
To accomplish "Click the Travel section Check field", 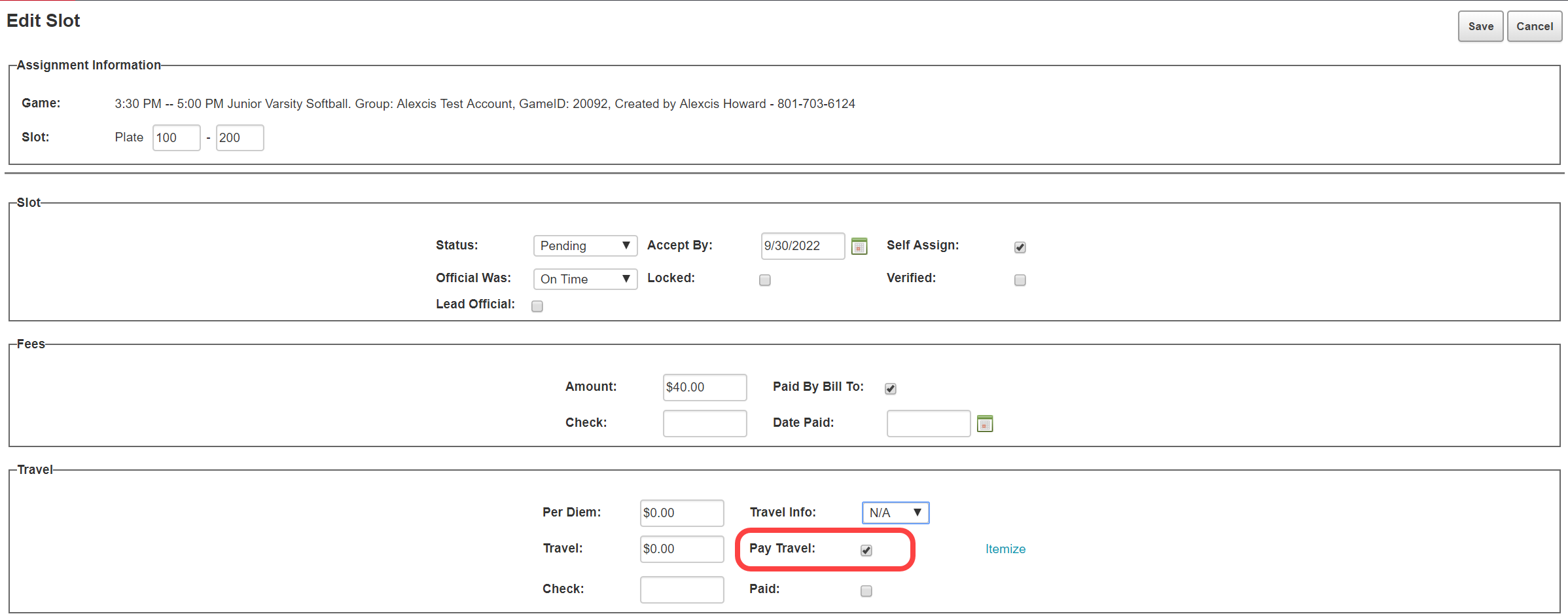I will [x=682, y=589].
